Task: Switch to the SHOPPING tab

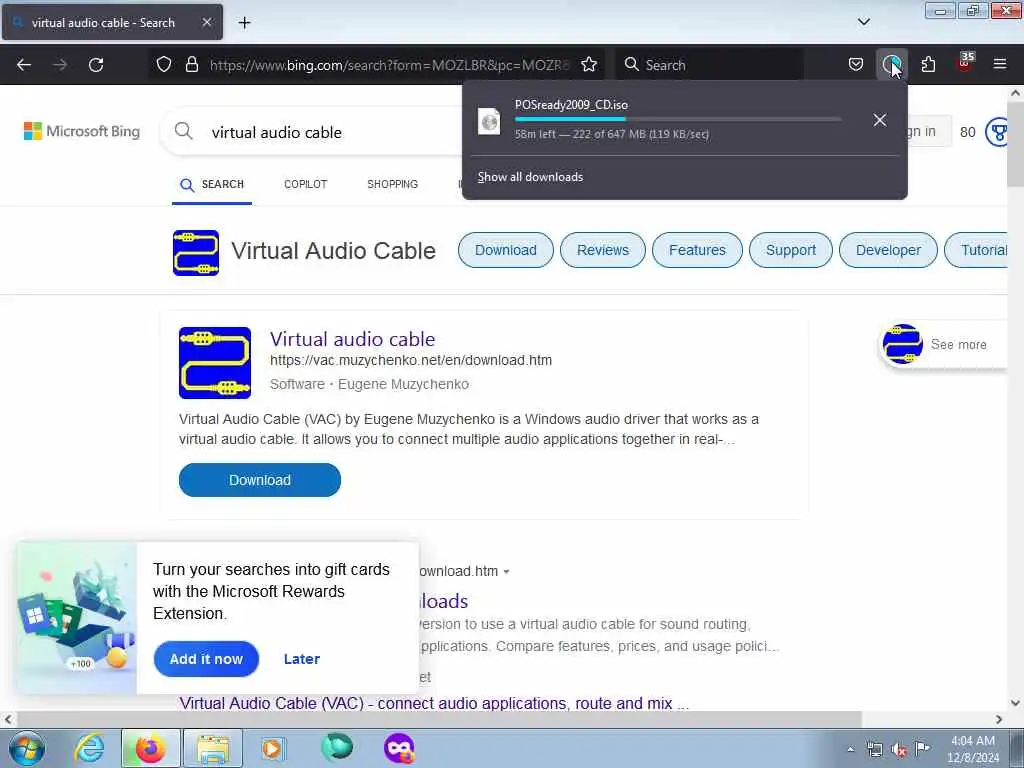Action: [392, 184]
